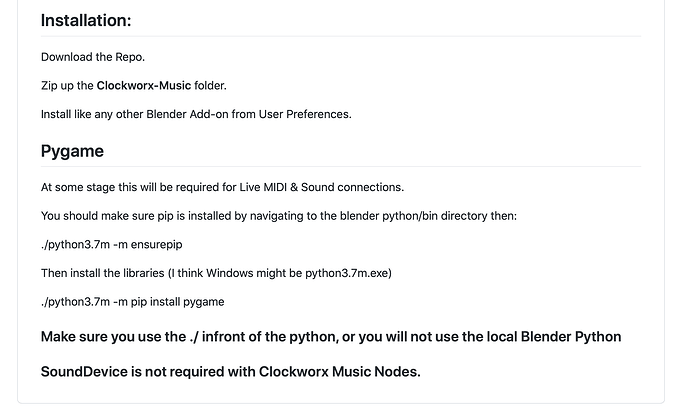Click the 'python3.7m.exe' text in parentheses
The width and height of the screenshot is (690, 418).
pos(347,273)
